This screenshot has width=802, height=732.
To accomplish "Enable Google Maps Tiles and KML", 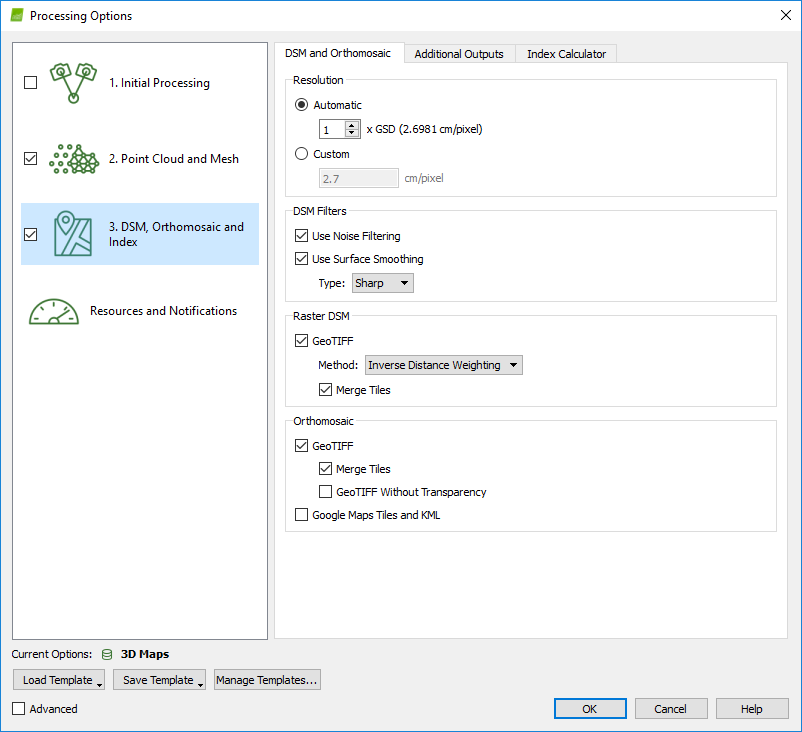I will [302, 516].
